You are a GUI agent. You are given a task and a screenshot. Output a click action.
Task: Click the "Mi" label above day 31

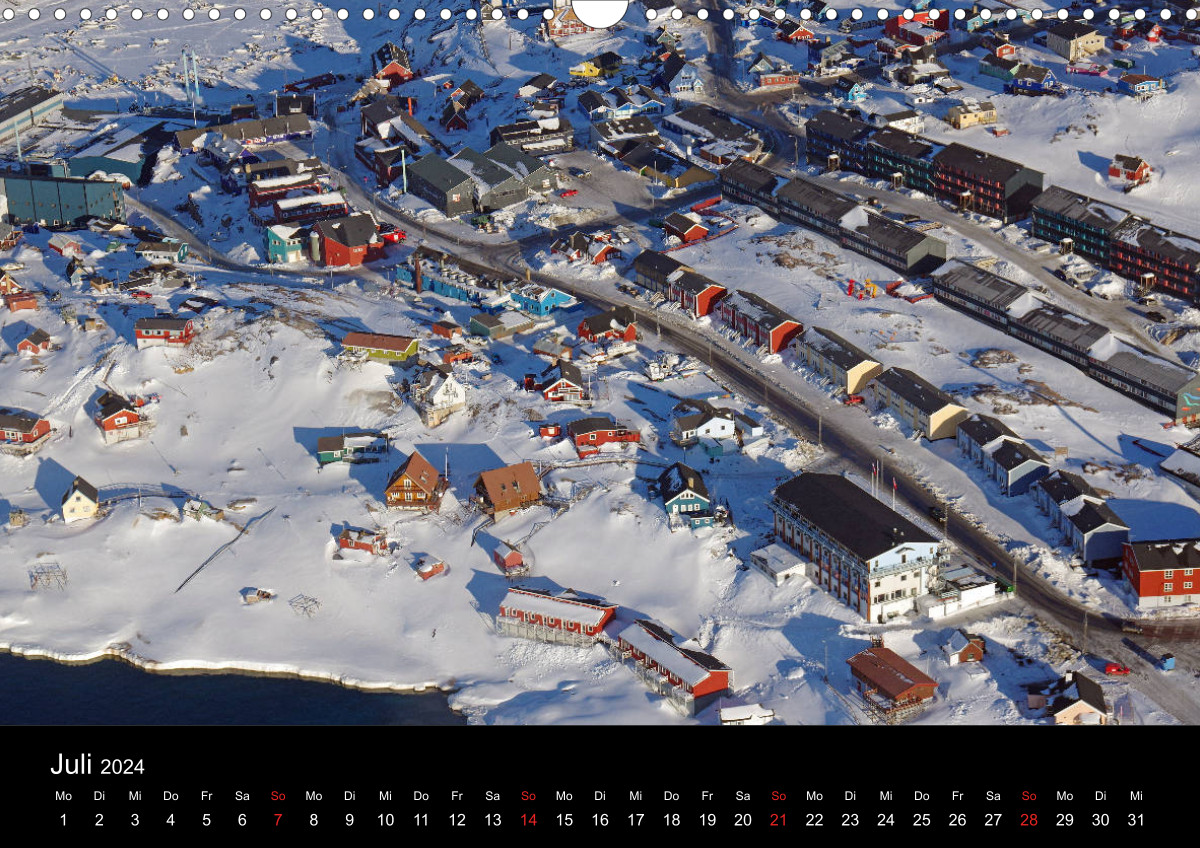tap(1136, 796)
